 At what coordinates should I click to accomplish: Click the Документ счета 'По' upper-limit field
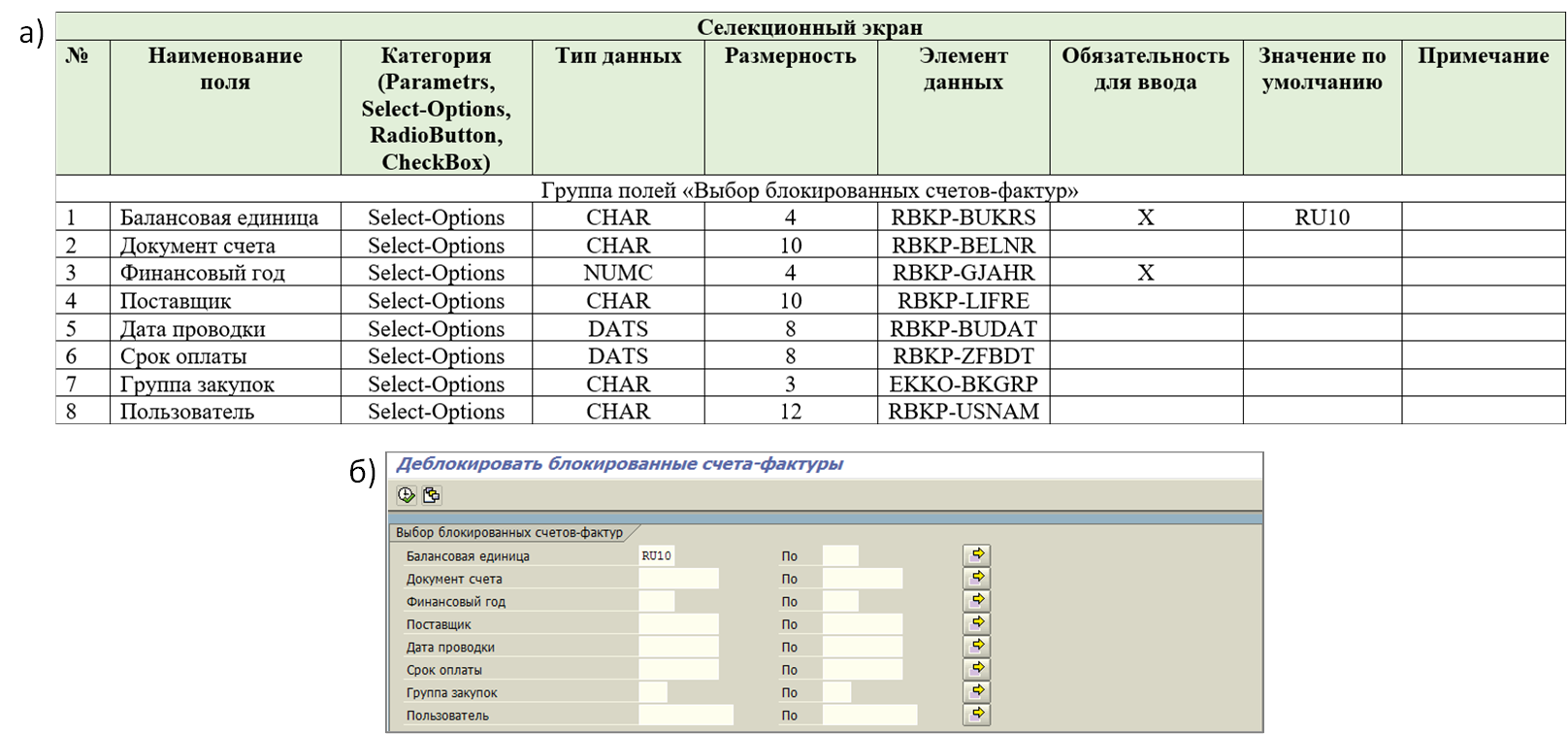click(863, 579)
